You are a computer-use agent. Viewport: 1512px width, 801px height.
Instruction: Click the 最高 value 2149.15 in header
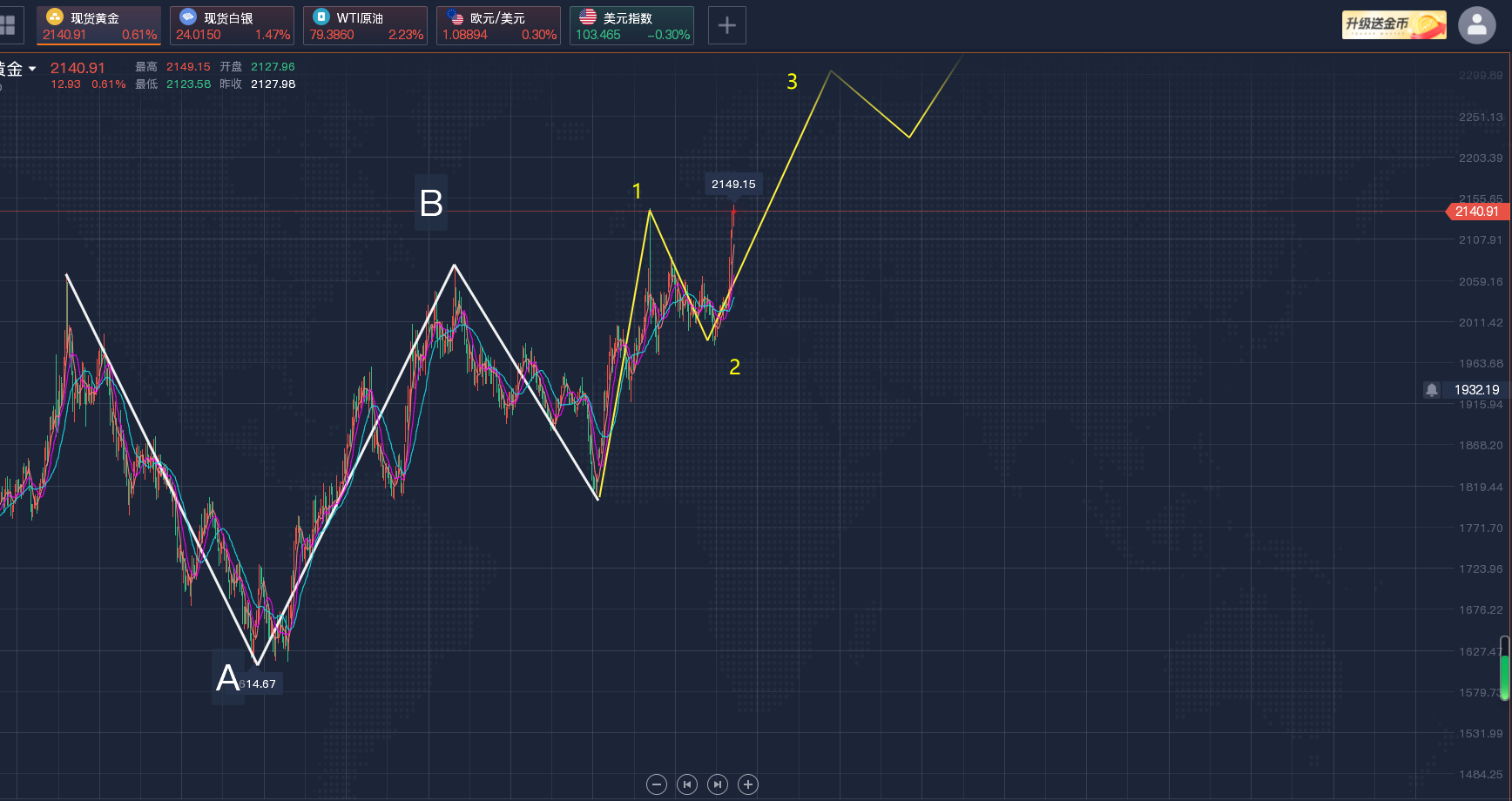[188, 67]
